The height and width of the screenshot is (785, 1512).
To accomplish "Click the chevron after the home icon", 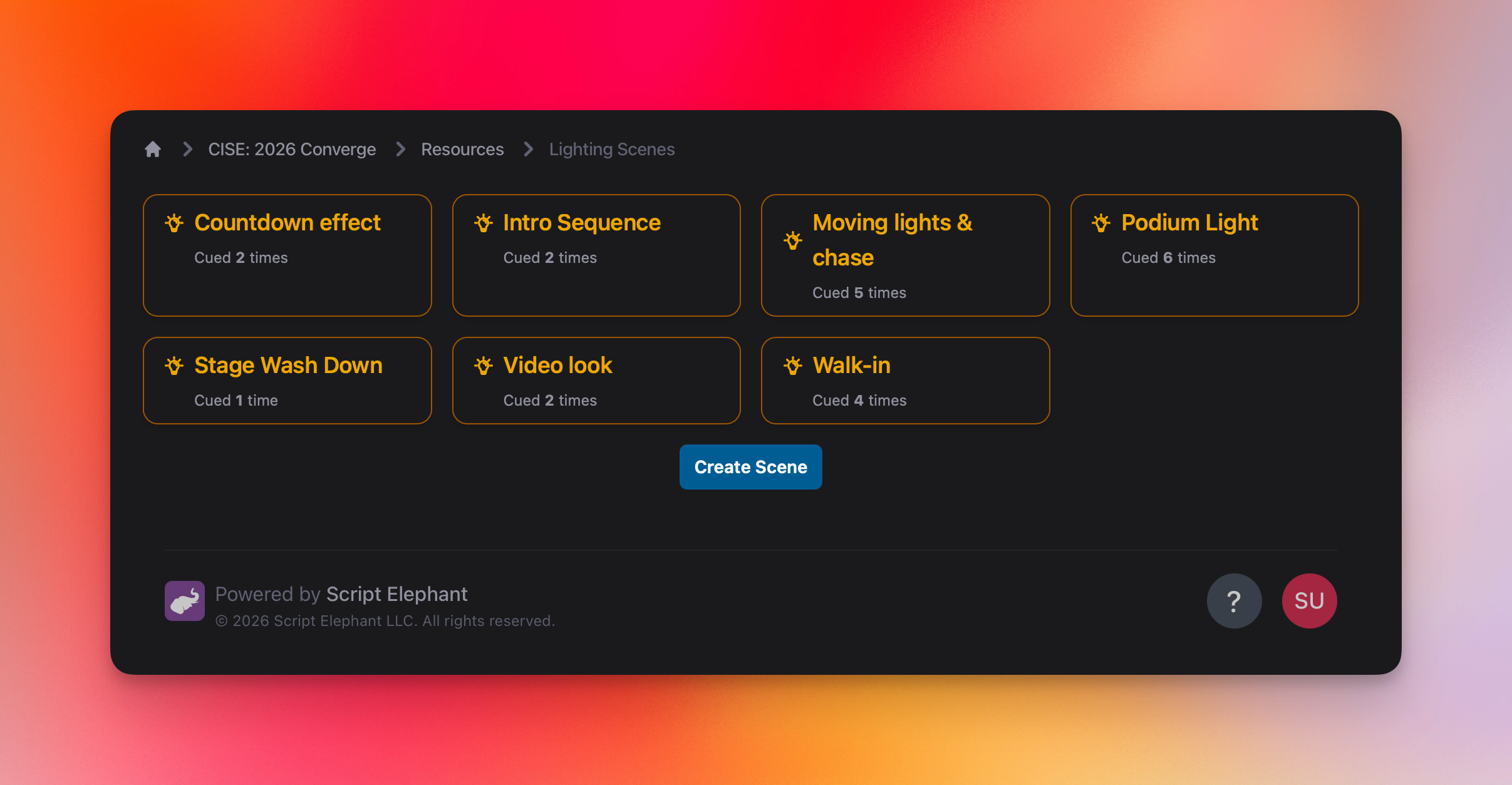I will (187, 149).
